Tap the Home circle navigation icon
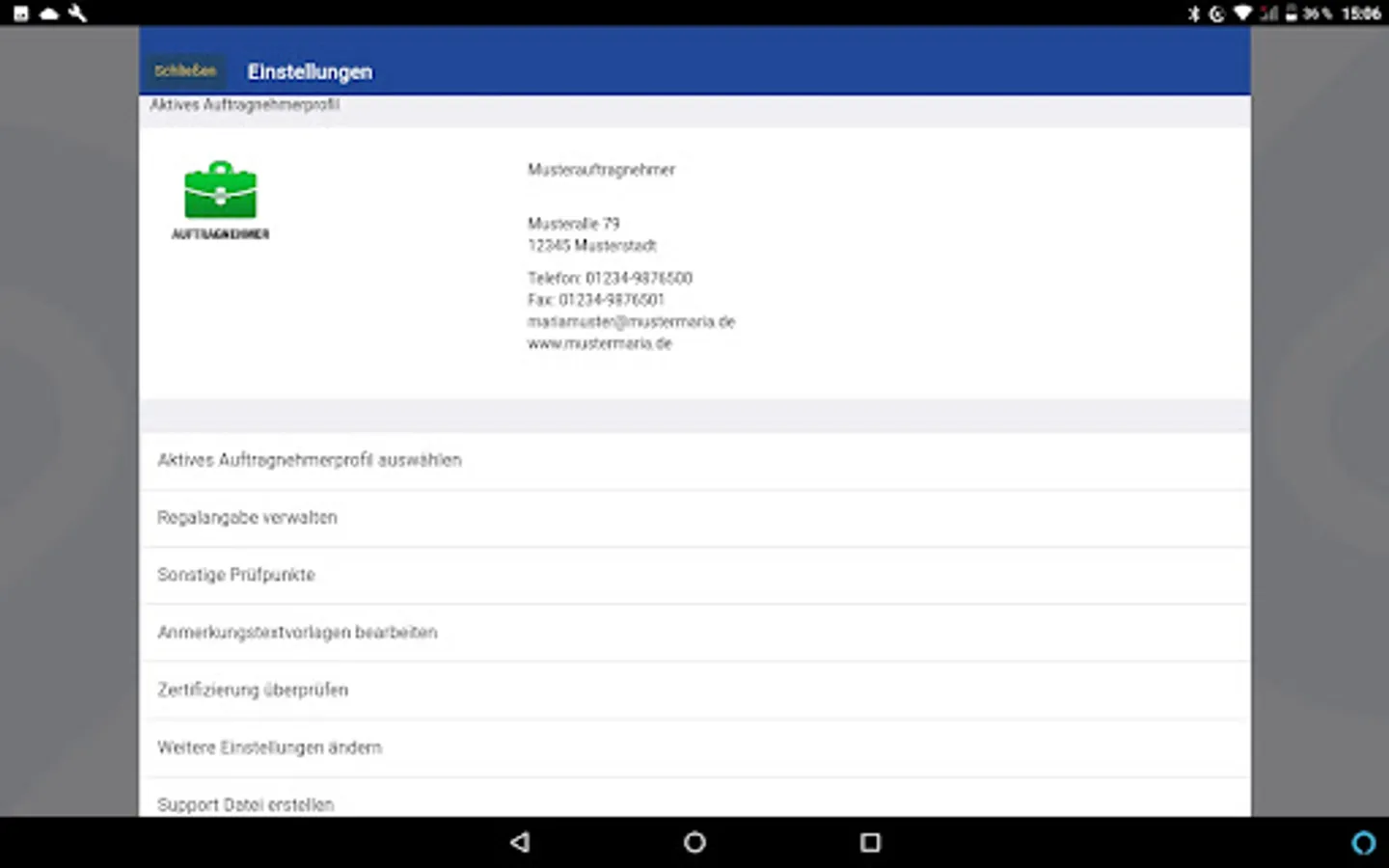The width and height of the screenshot is (1389, 868). pos(694,843)
